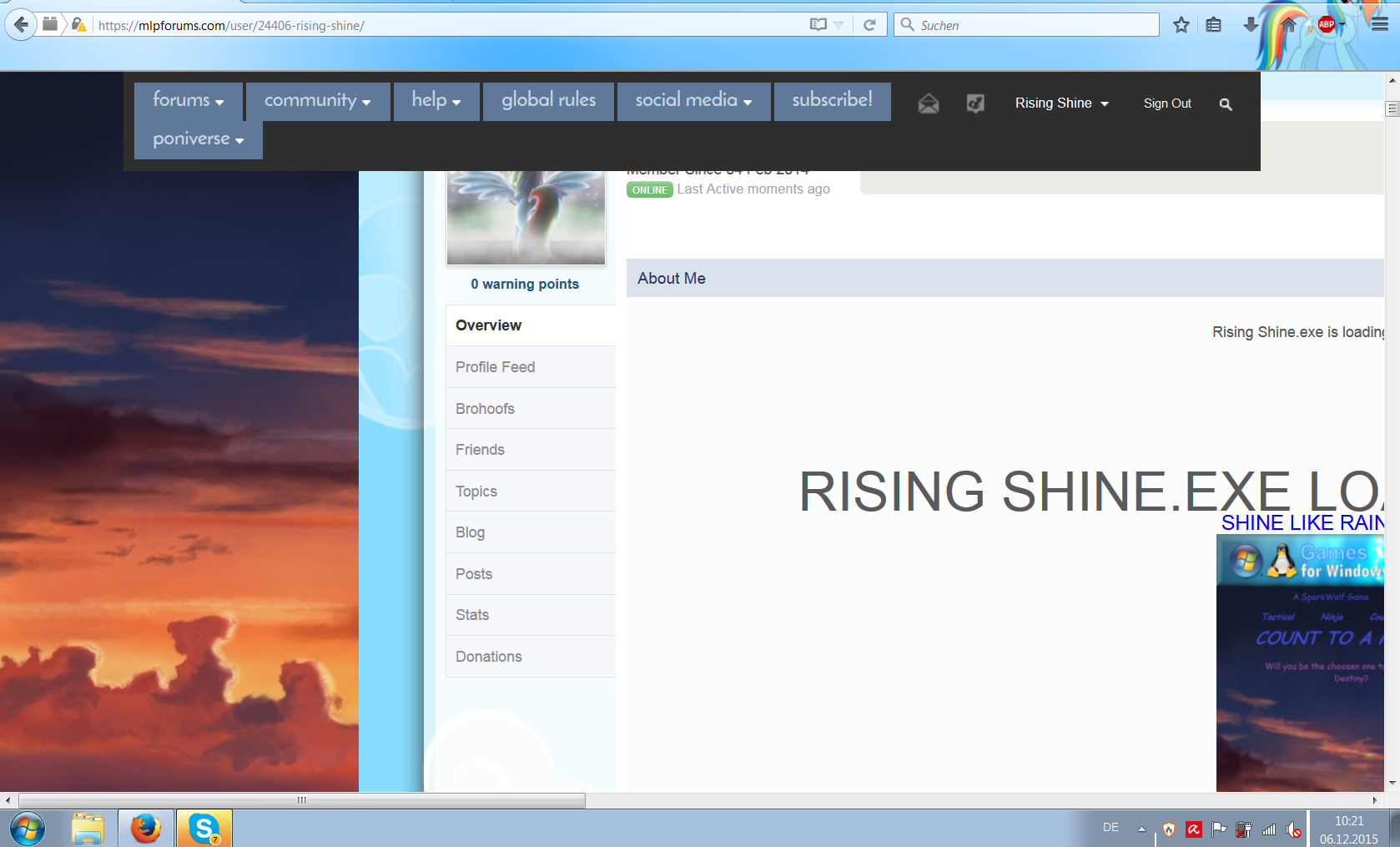The width and height of the screenshot is (1400, 847).
Task: Show hidden tray icons arrow
Action: point(1141,829)
